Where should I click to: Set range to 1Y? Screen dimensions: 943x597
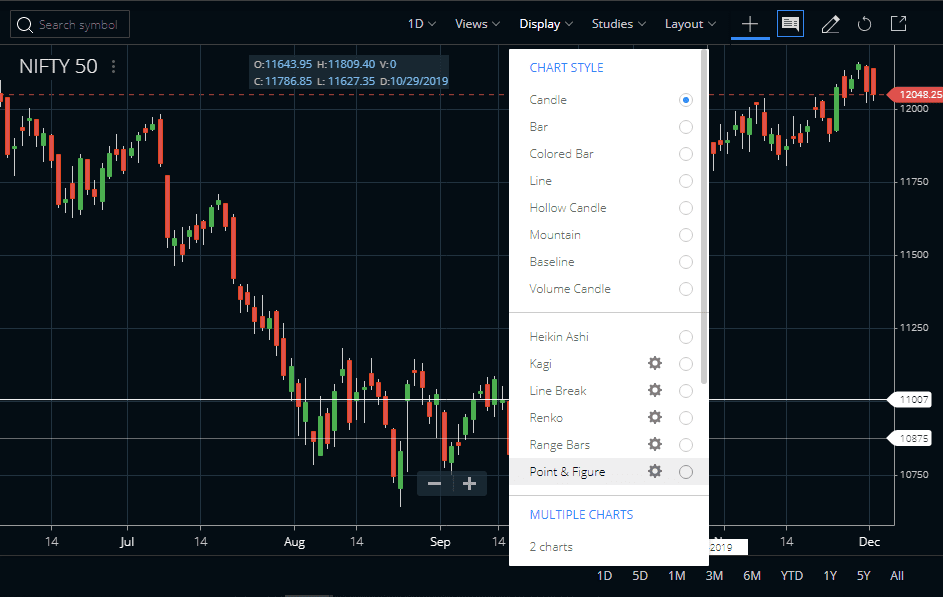tap(830, 576)
